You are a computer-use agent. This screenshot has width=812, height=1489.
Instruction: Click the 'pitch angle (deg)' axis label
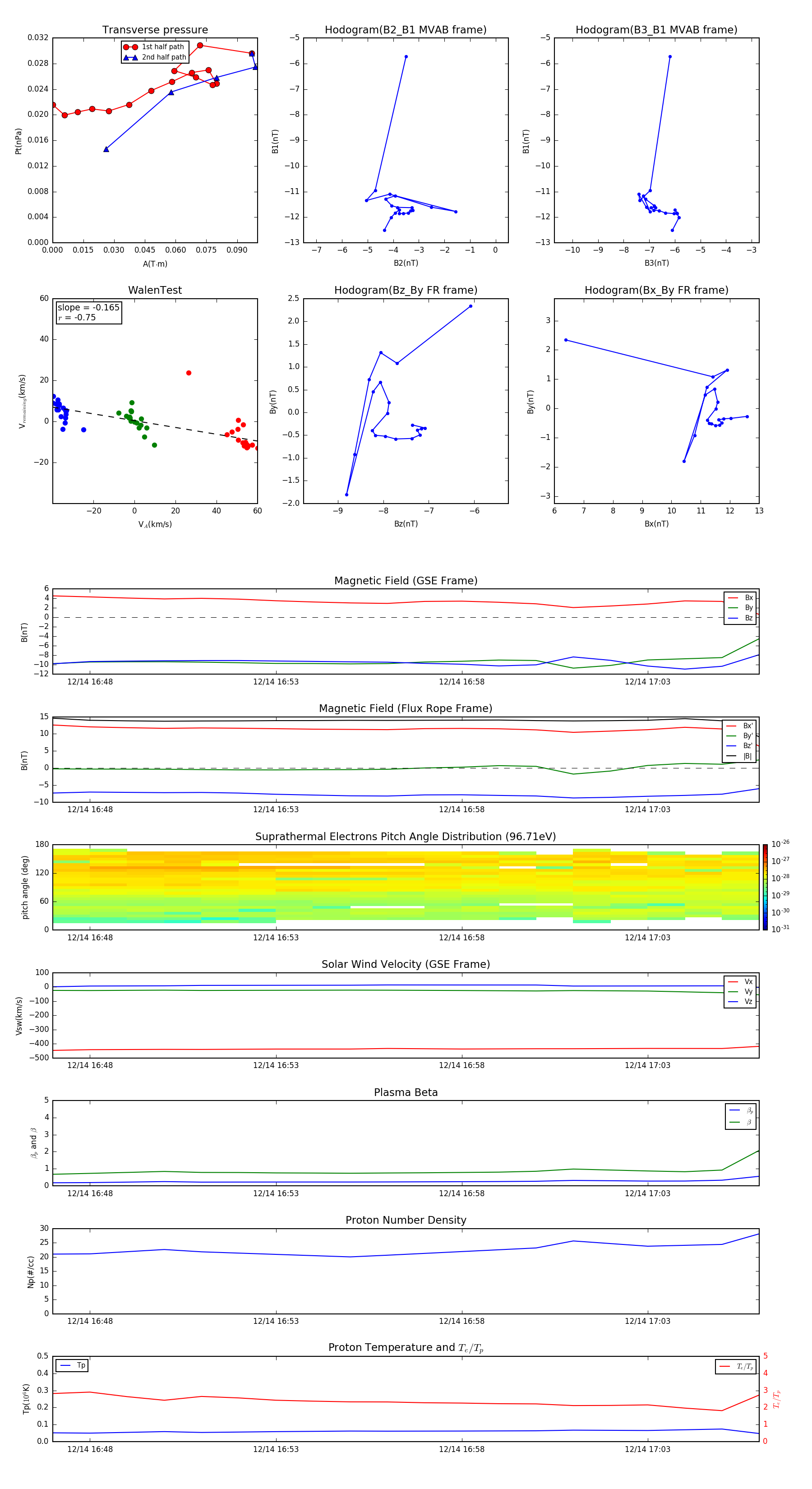click(x=25, y=887)
